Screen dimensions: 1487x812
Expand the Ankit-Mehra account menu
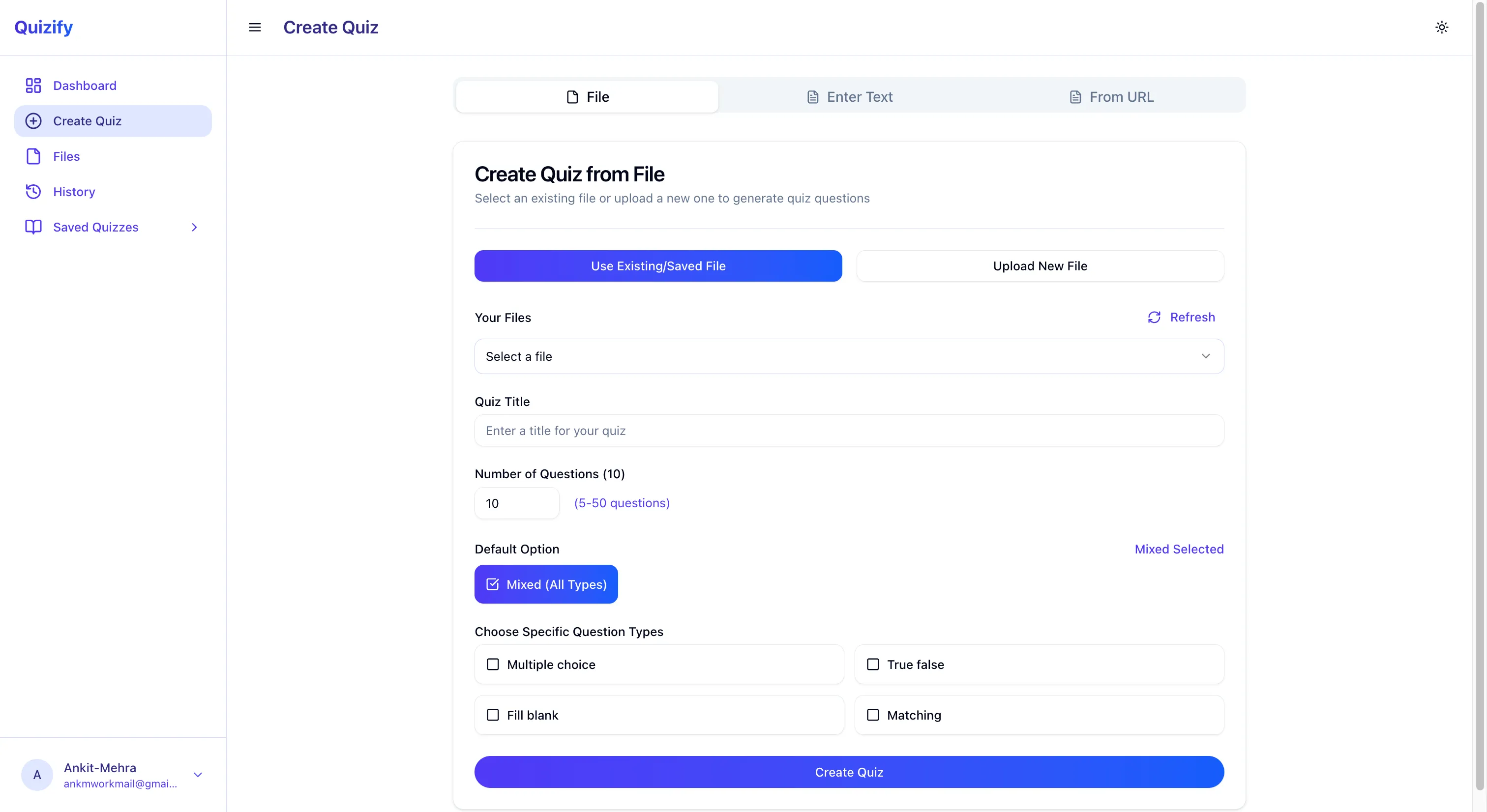[198, 775]
